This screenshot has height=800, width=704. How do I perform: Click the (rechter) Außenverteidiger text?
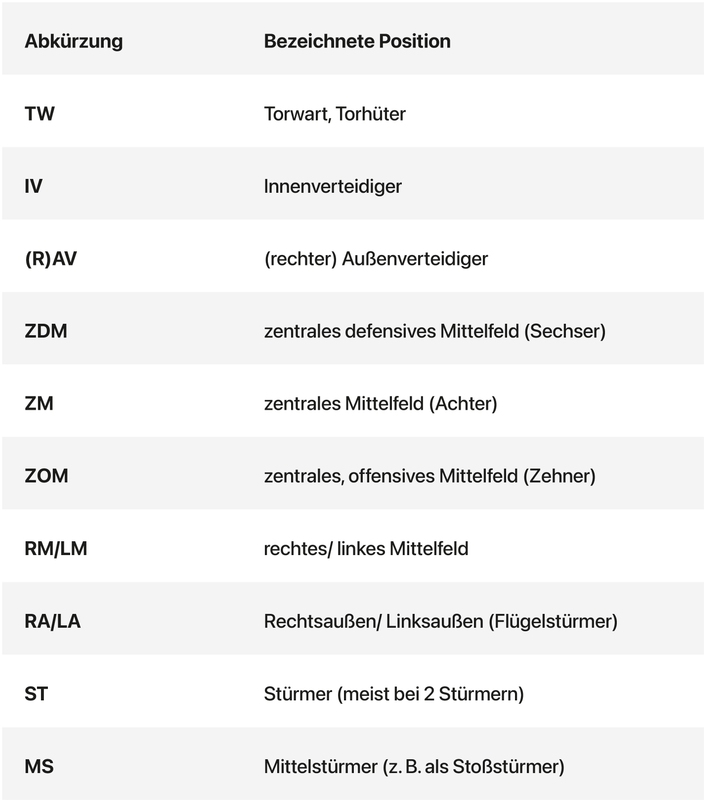point(376,259)
